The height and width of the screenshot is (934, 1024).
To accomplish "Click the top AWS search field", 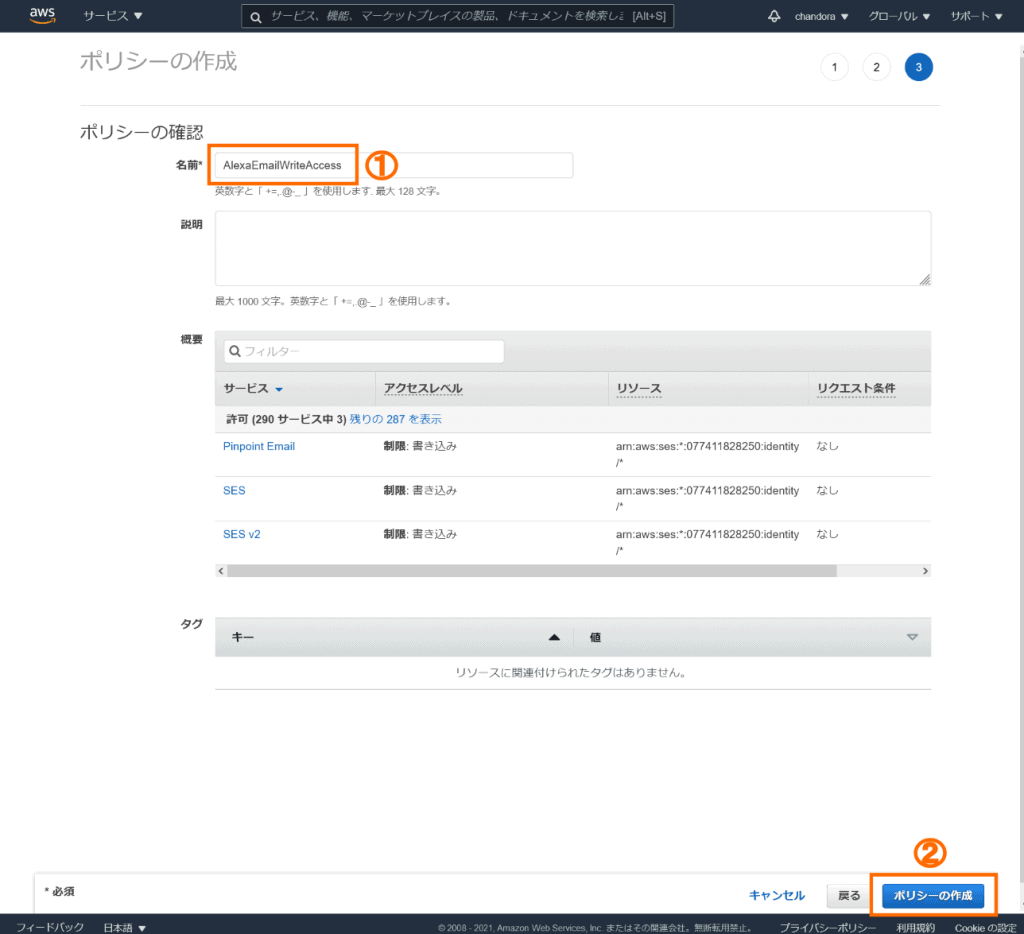I will point(457,16).
